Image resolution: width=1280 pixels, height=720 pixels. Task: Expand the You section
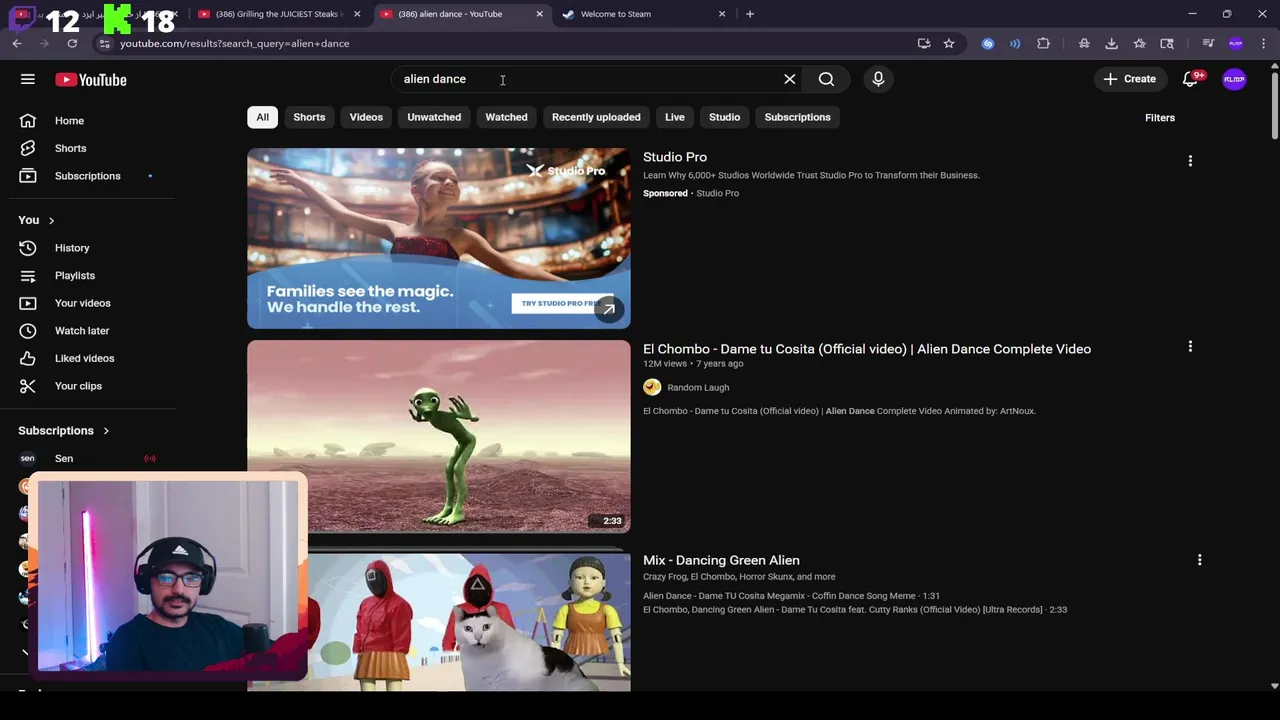point(36,220)
